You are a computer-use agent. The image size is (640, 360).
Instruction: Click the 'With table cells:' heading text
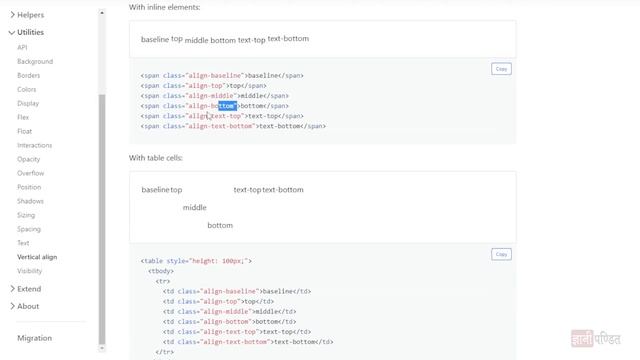point(156,158)
